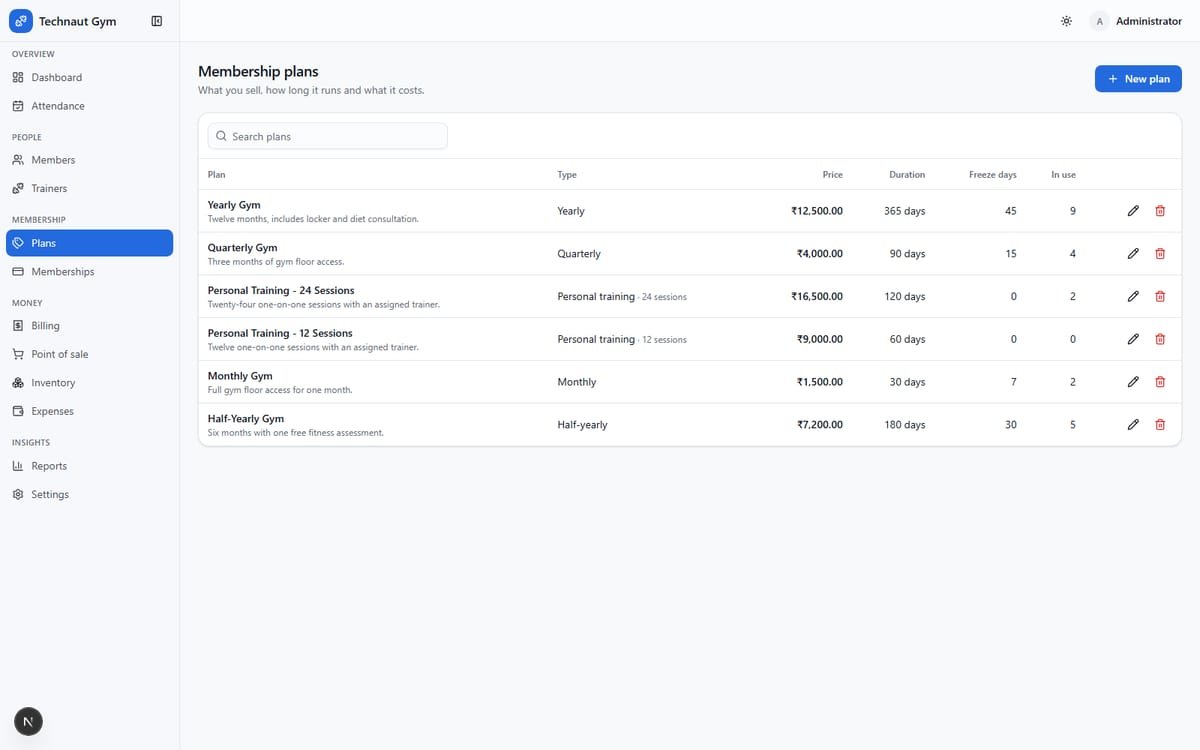Delete the Yearly Gym plan
The image size is (1200, 750).
(1160, 211)
